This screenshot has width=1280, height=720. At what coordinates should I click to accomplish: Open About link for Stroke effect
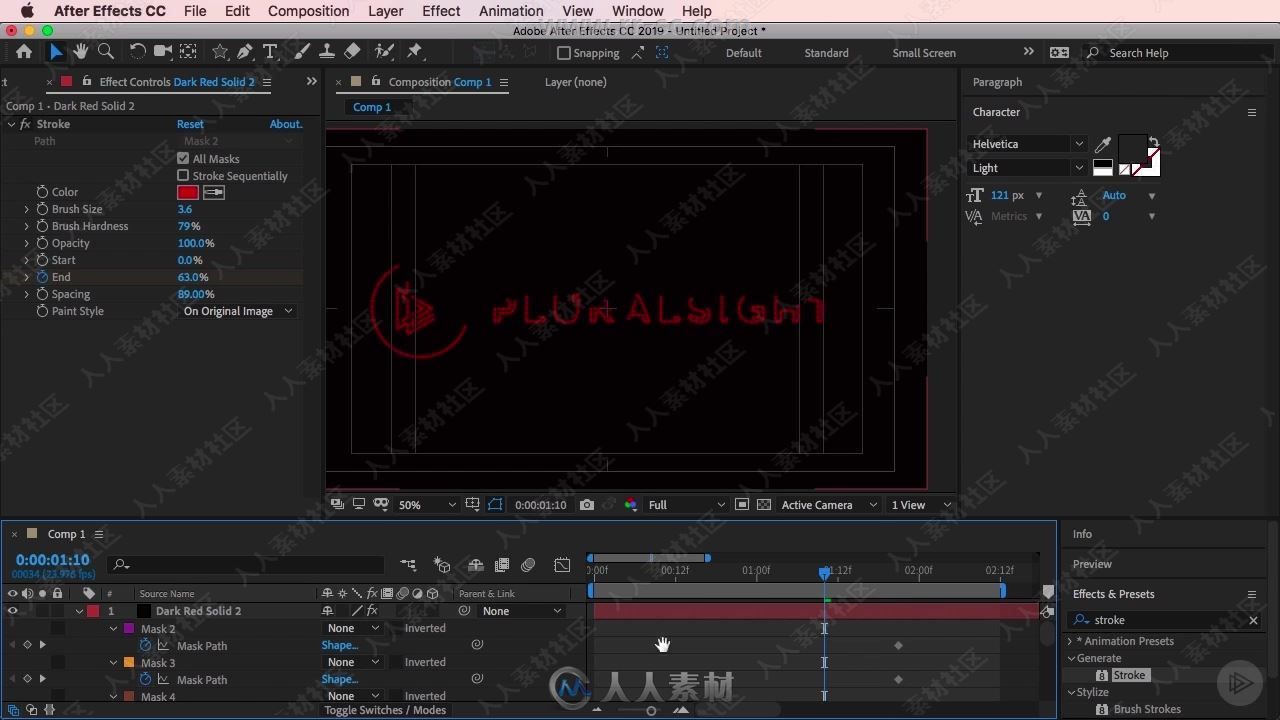286,124
